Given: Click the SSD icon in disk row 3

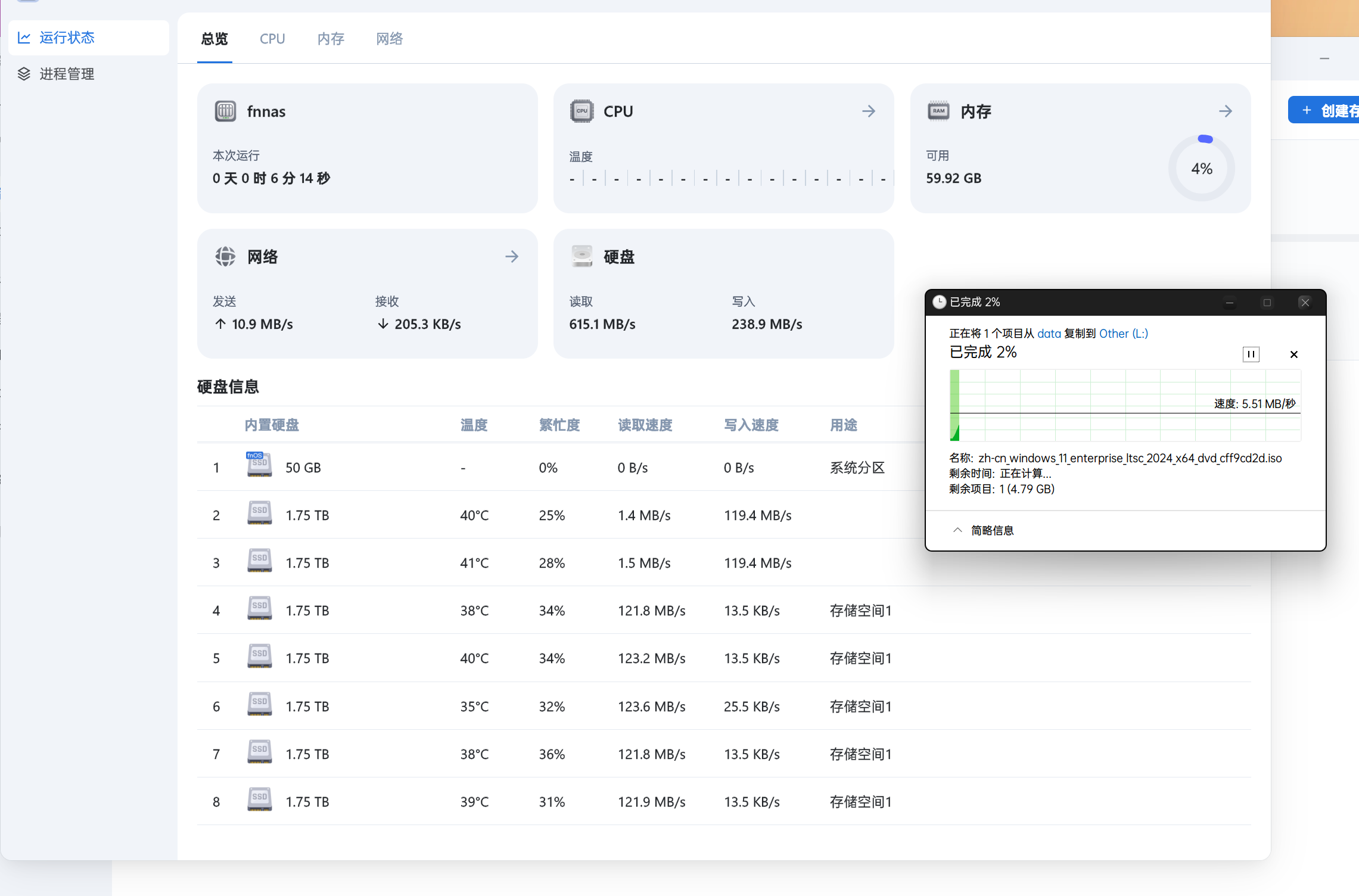Looking at the screenshot, I should (x=259, y=561).
